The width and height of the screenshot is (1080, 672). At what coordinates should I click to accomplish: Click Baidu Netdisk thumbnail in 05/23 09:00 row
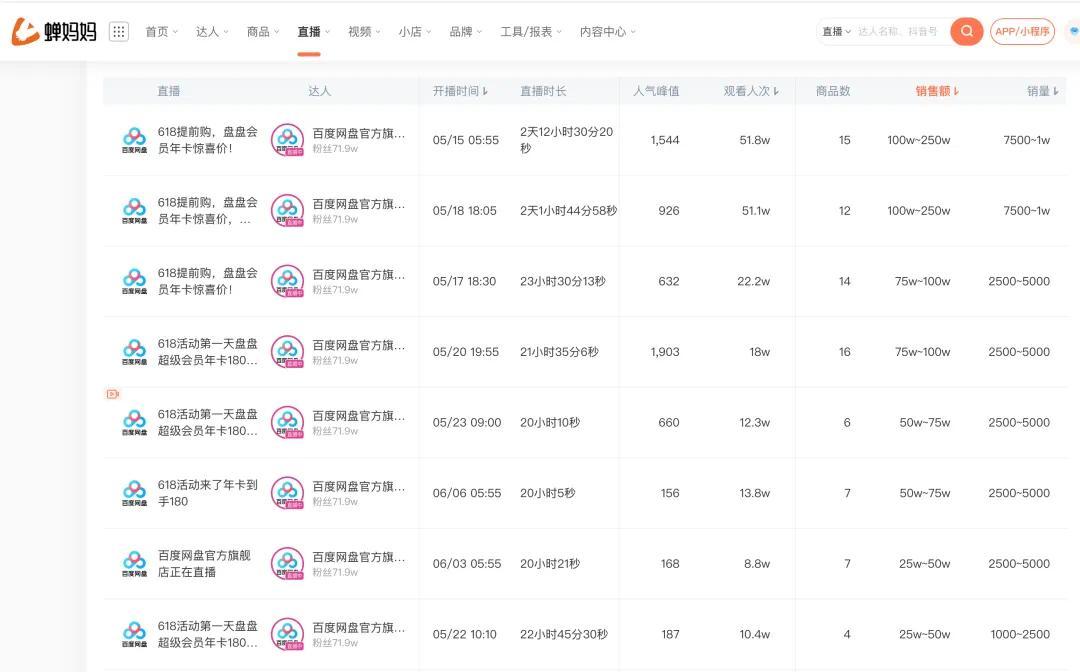134,422
